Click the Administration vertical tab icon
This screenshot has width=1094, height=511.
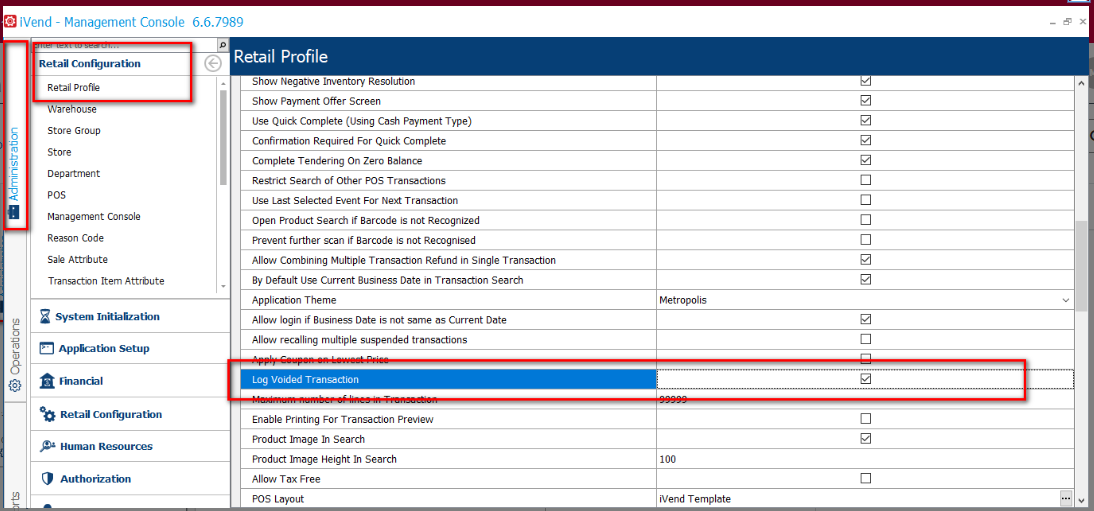[x=15, y=212]
